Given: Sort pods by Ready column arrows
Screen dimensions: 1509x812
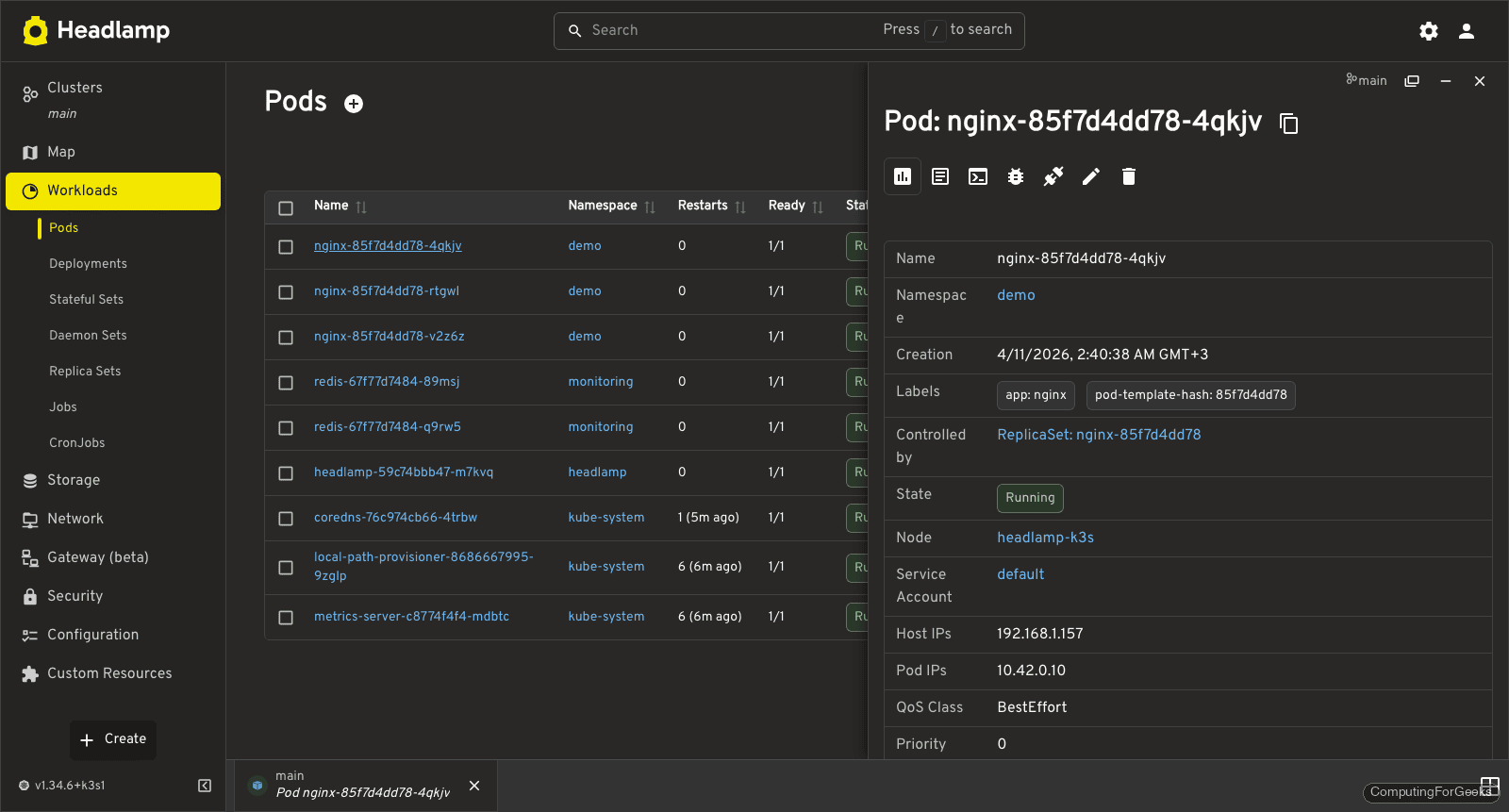Looking at the screenshot, I should coord(818,207).
